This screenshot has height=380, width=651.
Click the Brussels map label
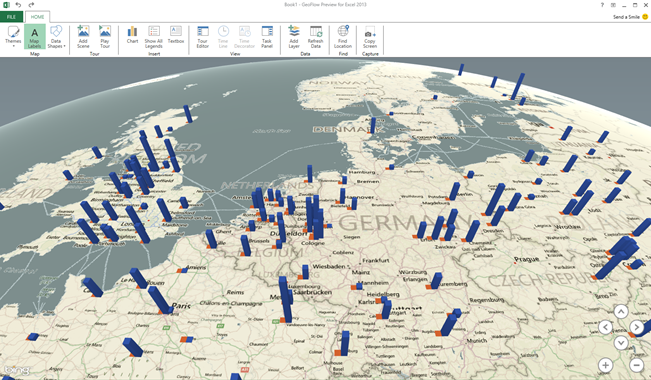[259, 241]
